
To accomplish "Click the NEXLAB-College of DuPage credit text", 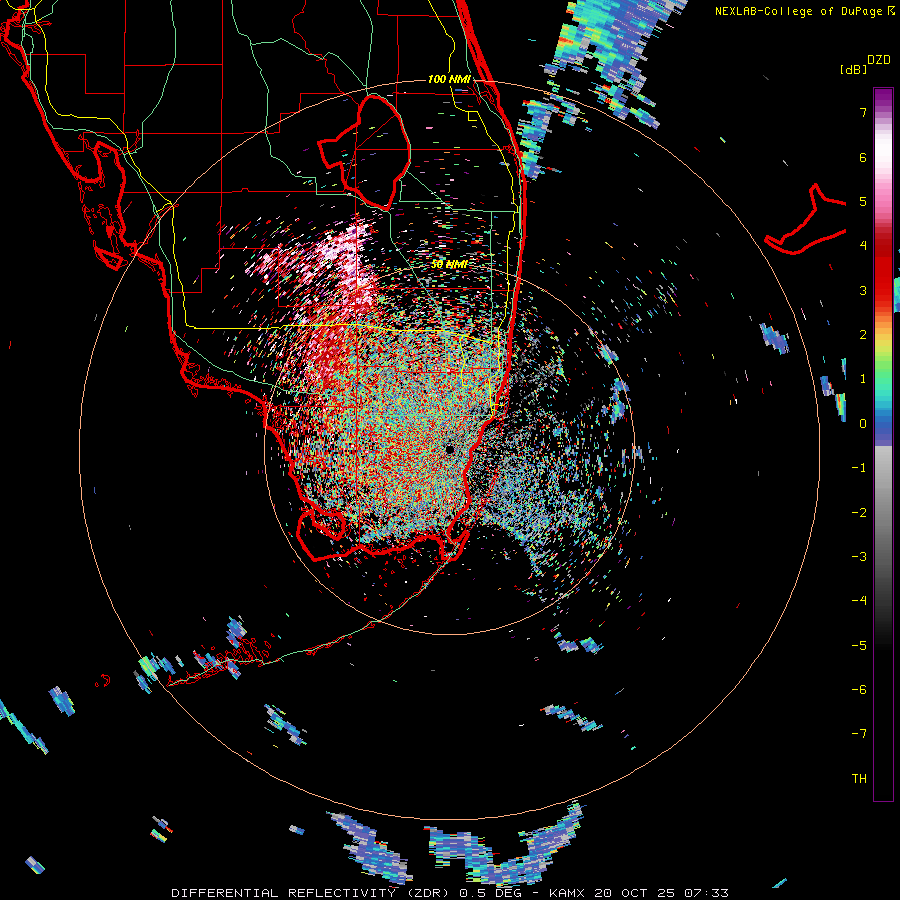I will (800, 11).
